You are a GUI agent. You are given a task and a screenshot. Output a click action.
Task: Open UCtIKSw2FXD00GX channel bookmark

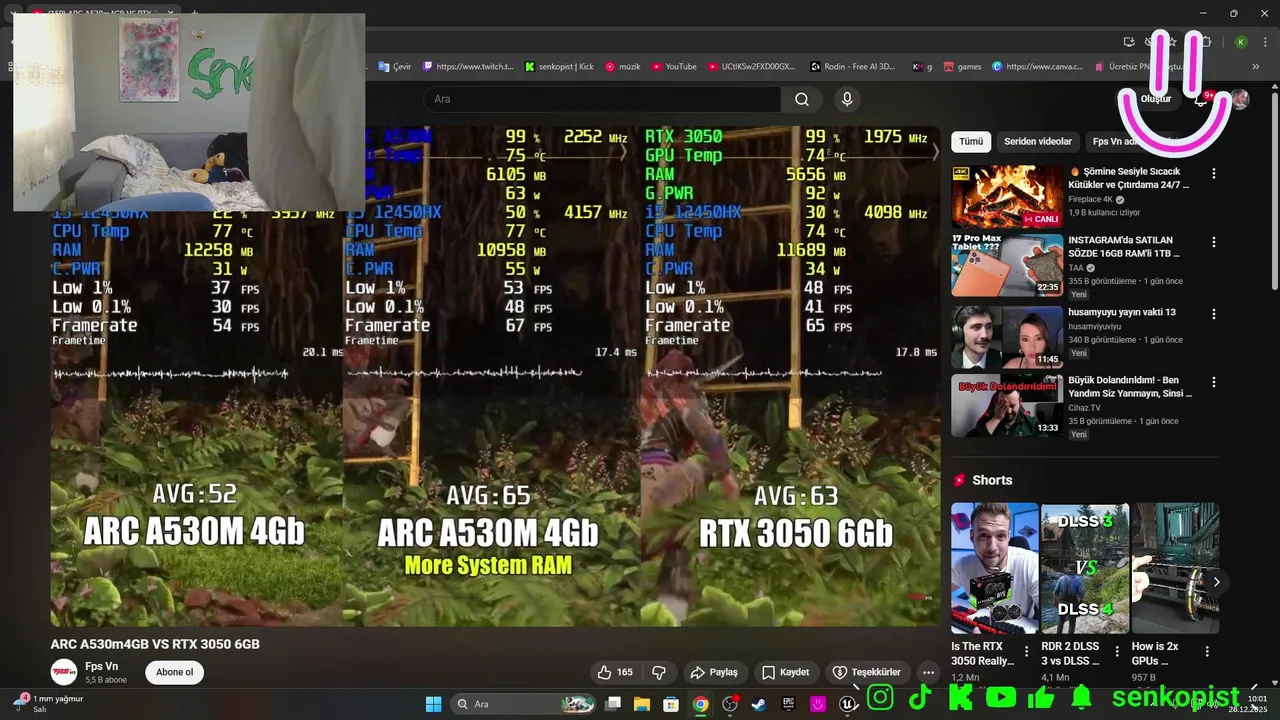click(751, 67)
